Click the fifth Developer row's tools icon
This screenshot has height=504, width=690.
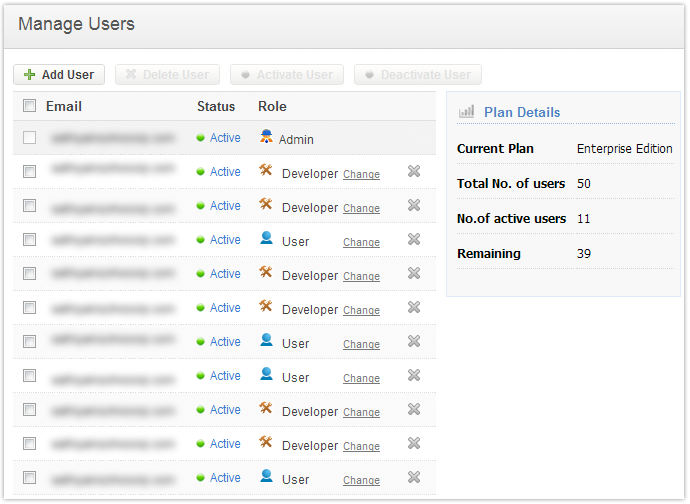(x=266, y=408)
